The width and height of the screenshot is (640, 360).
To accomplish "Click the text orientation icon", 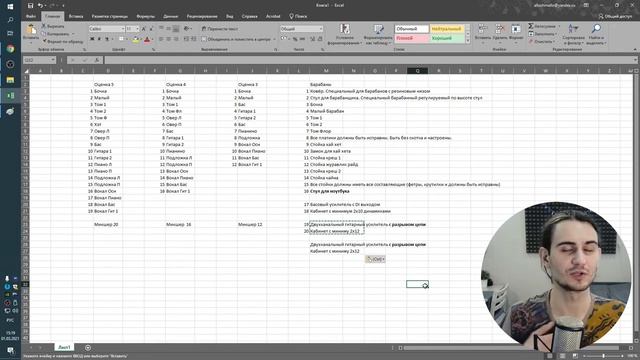I will [x=187, y=29].
